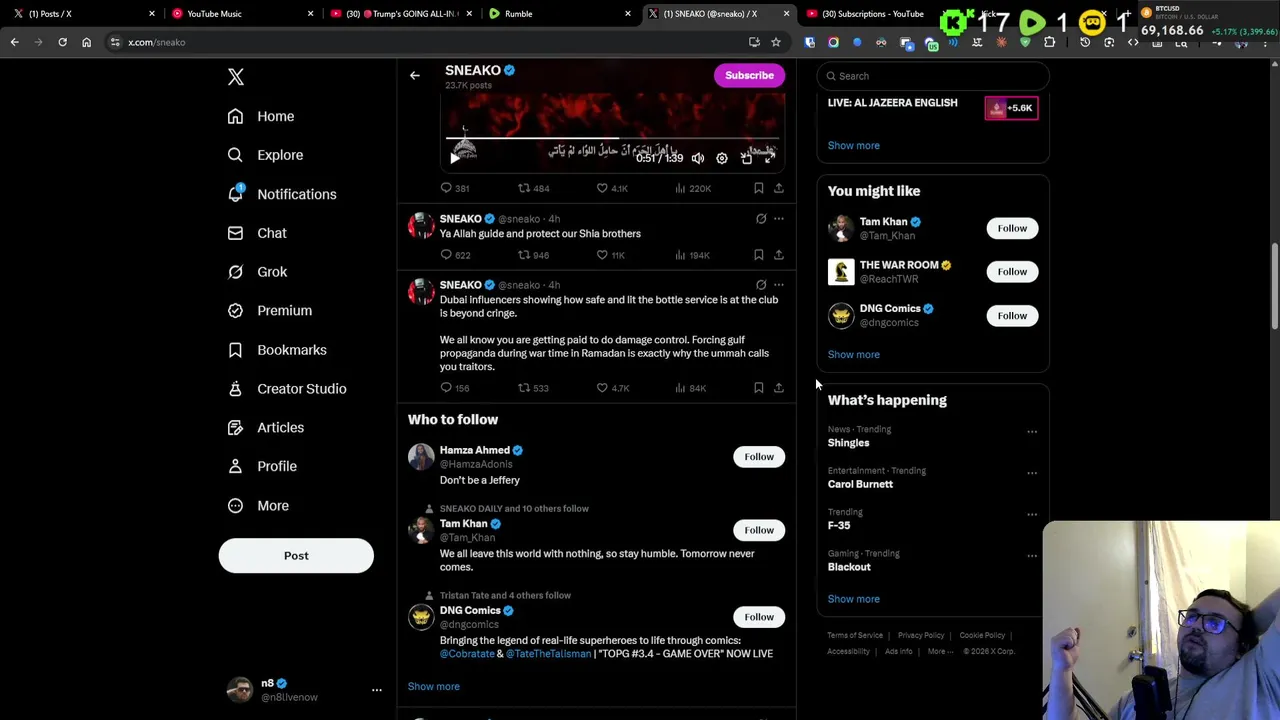Show more under What's happening
1280x720 pixels.
pyautogui.click(x=854, y=599)
